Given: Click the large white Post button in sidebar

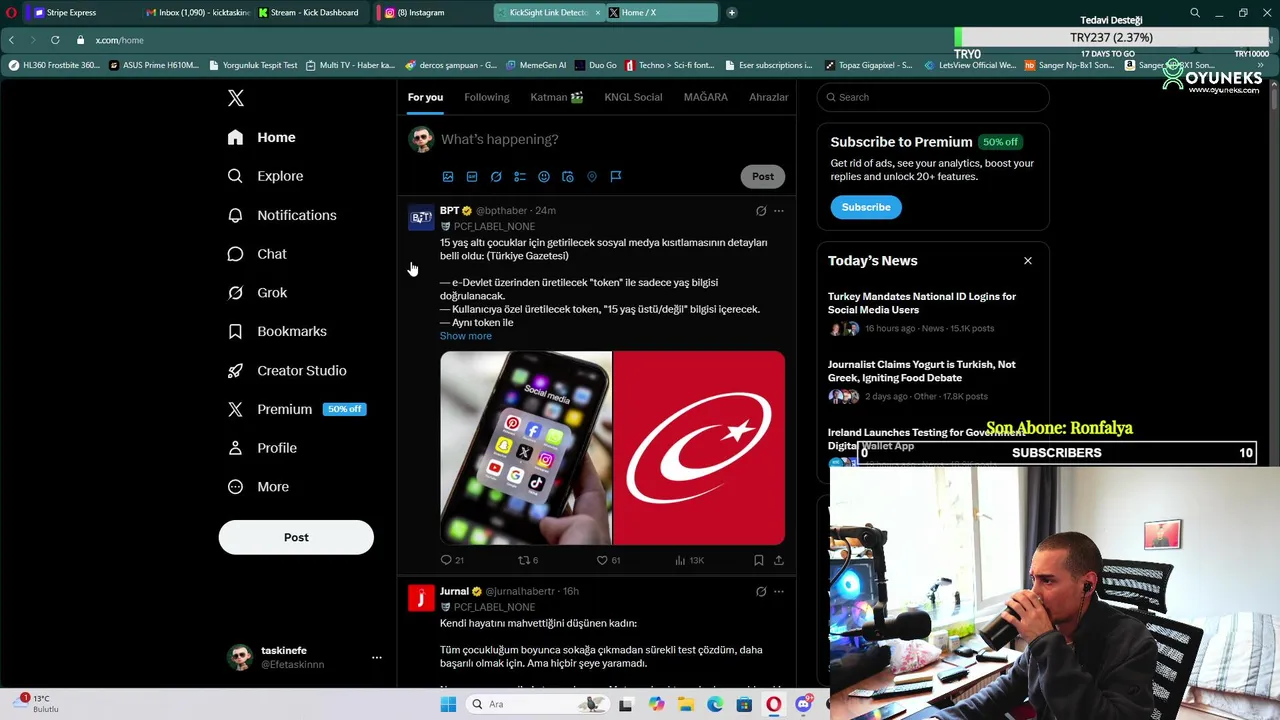Looking at the screenshot, I should pyautogui.click(x=296, y=537).
